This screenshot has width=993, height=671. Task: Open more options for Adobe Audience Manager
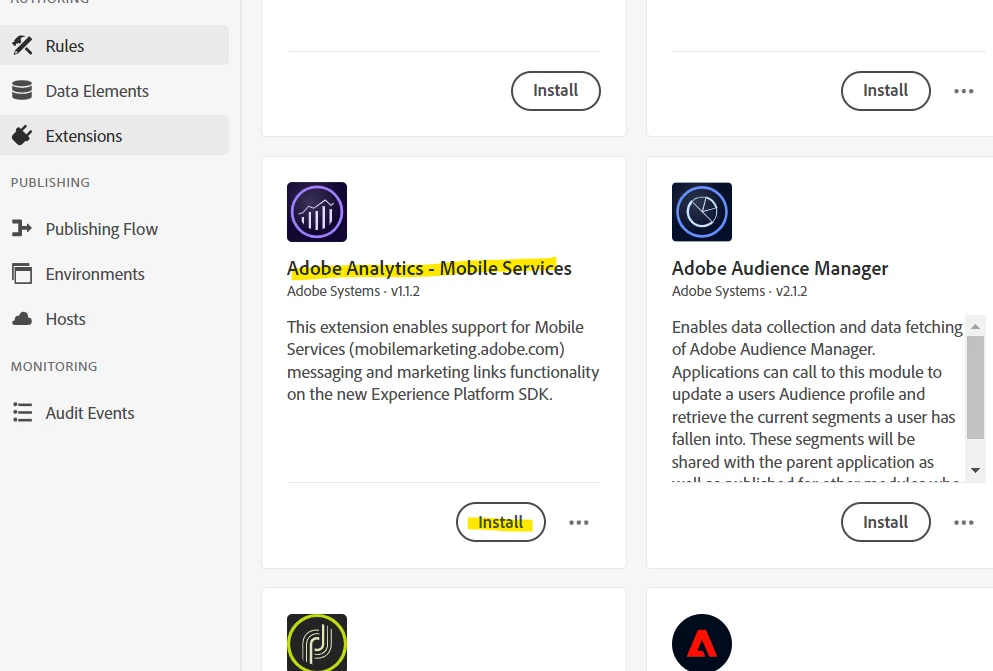[x=964, y=522]
